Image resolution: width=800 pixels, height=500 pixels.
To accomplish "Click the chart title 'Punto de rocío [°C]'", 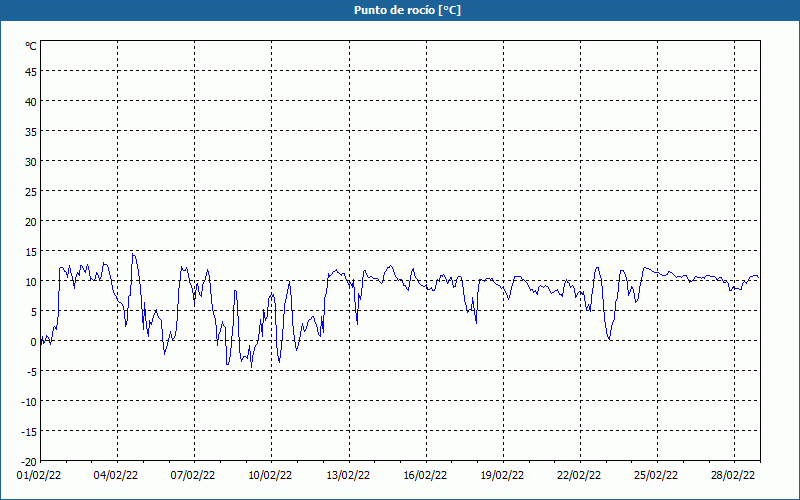I will 407,10.
